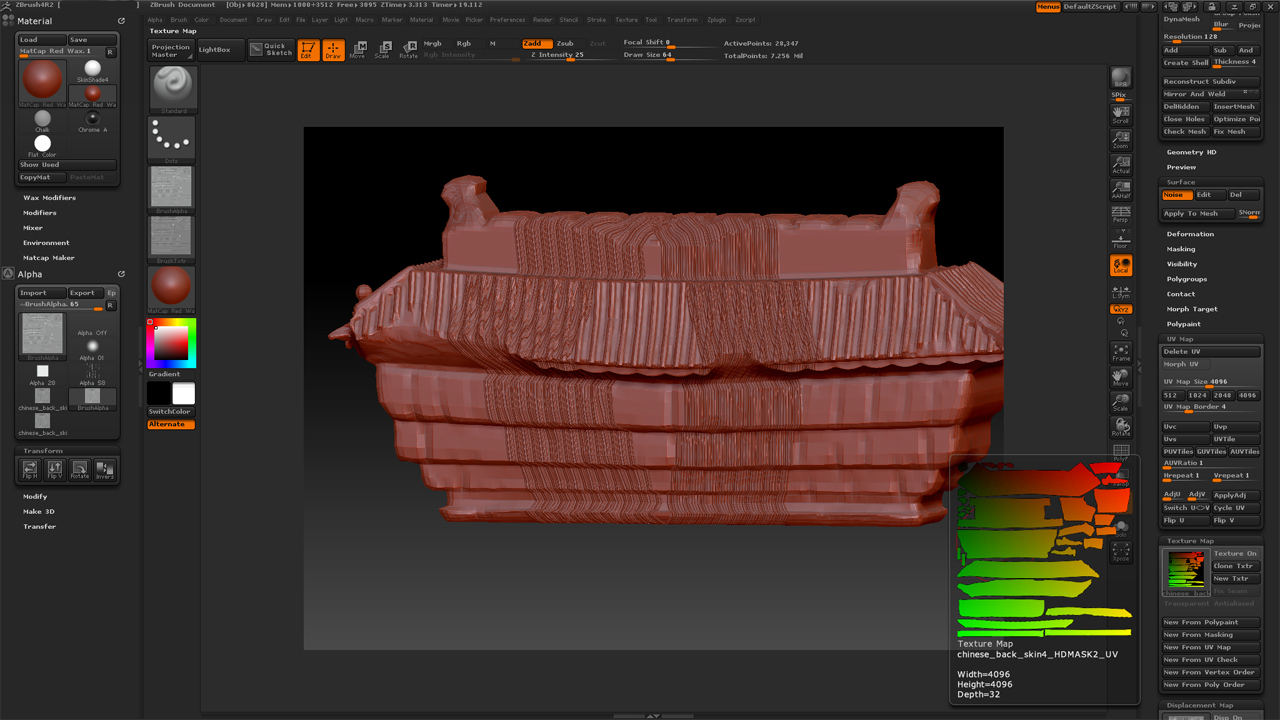Toggle Persp perspective view
Viewport: 1280px width, 720px height.
point(1121,214)
